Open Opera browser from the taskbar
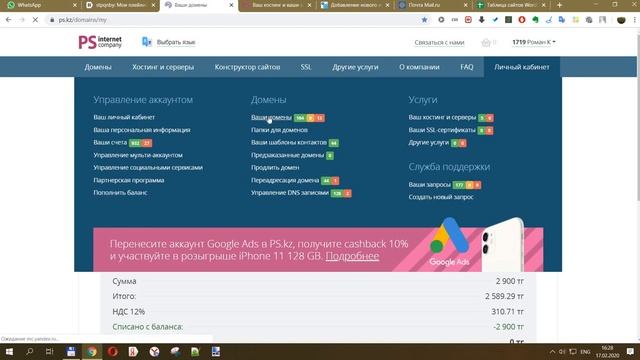This screenshot has height=360, width=640. 113,351
